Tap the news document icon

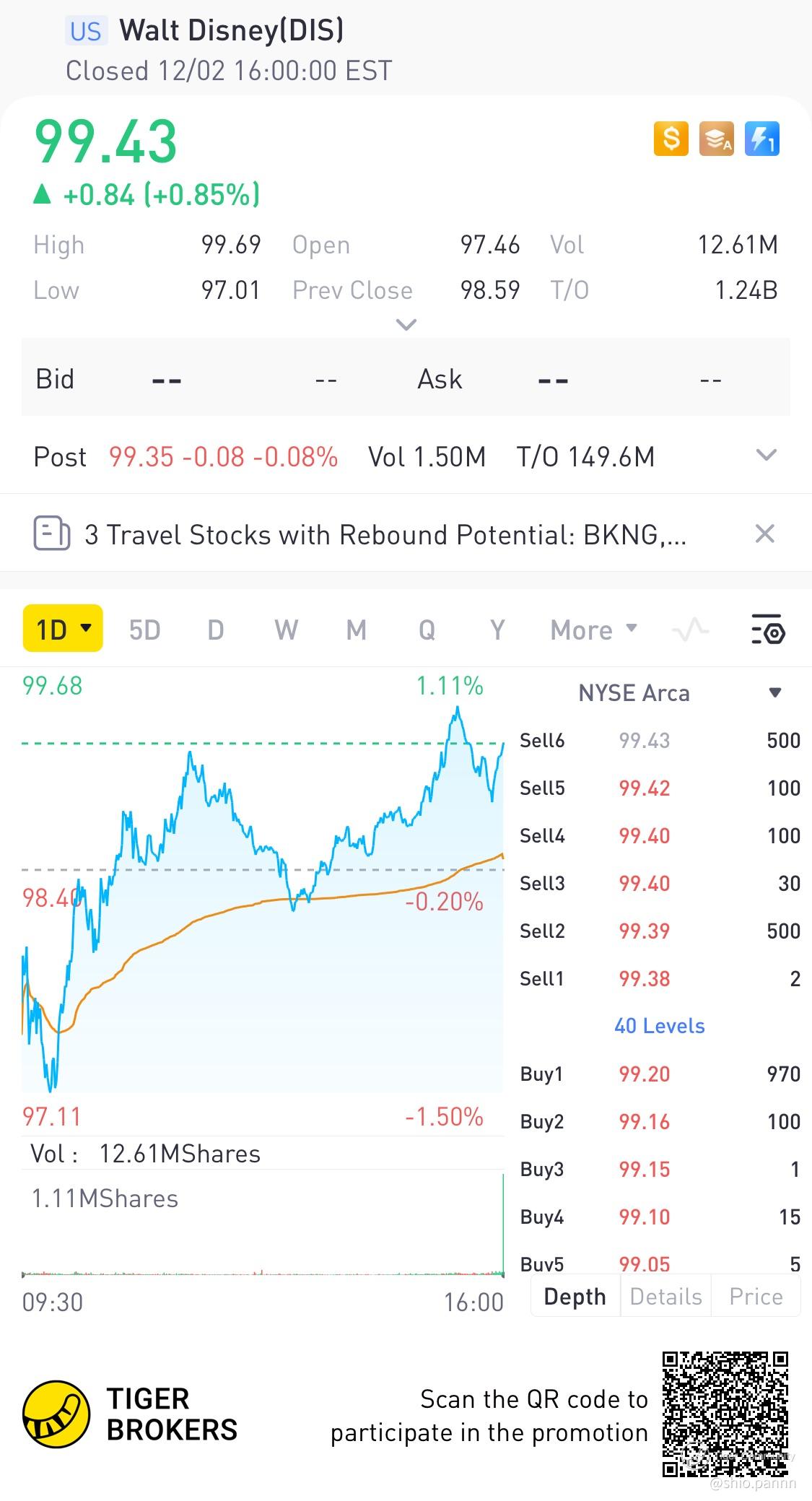coord(52,534)
